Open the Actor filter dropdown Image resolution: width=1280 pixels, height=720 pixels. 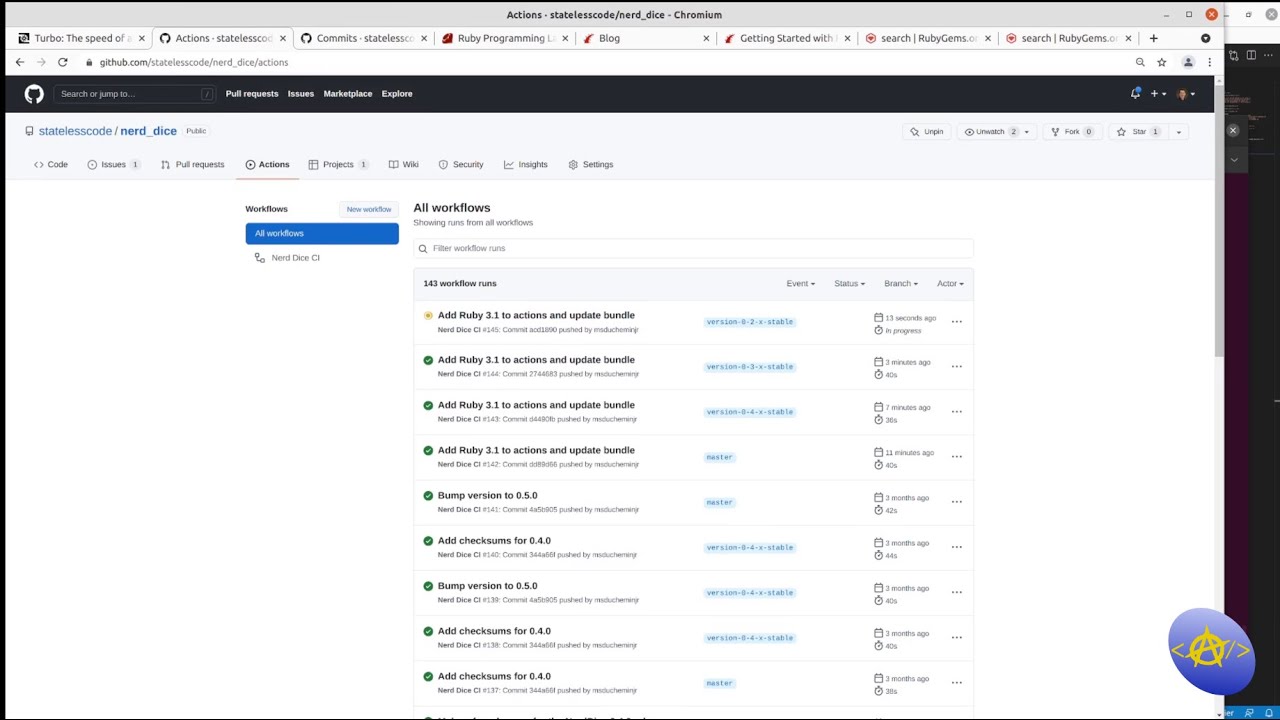950,284
